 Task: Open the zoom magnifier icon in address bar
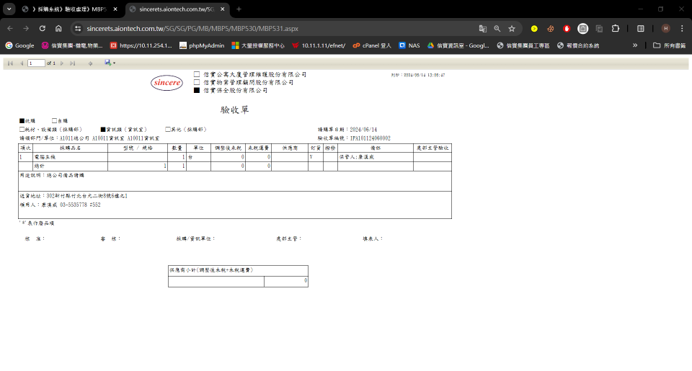coord(497,28)
